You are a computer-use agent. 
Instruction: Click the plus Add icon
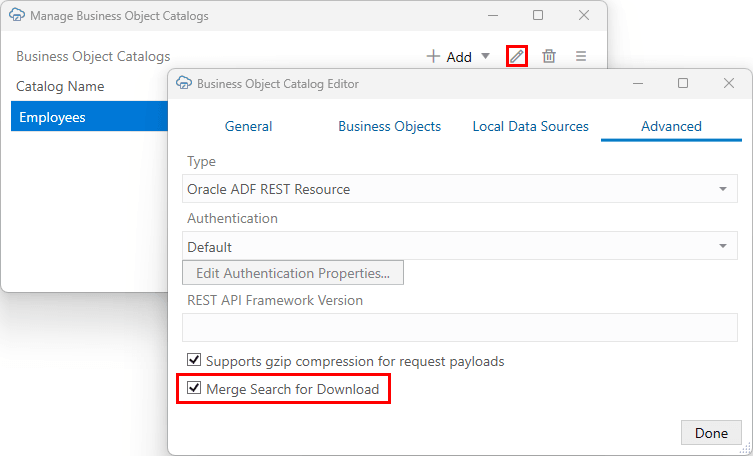[433, 56]
